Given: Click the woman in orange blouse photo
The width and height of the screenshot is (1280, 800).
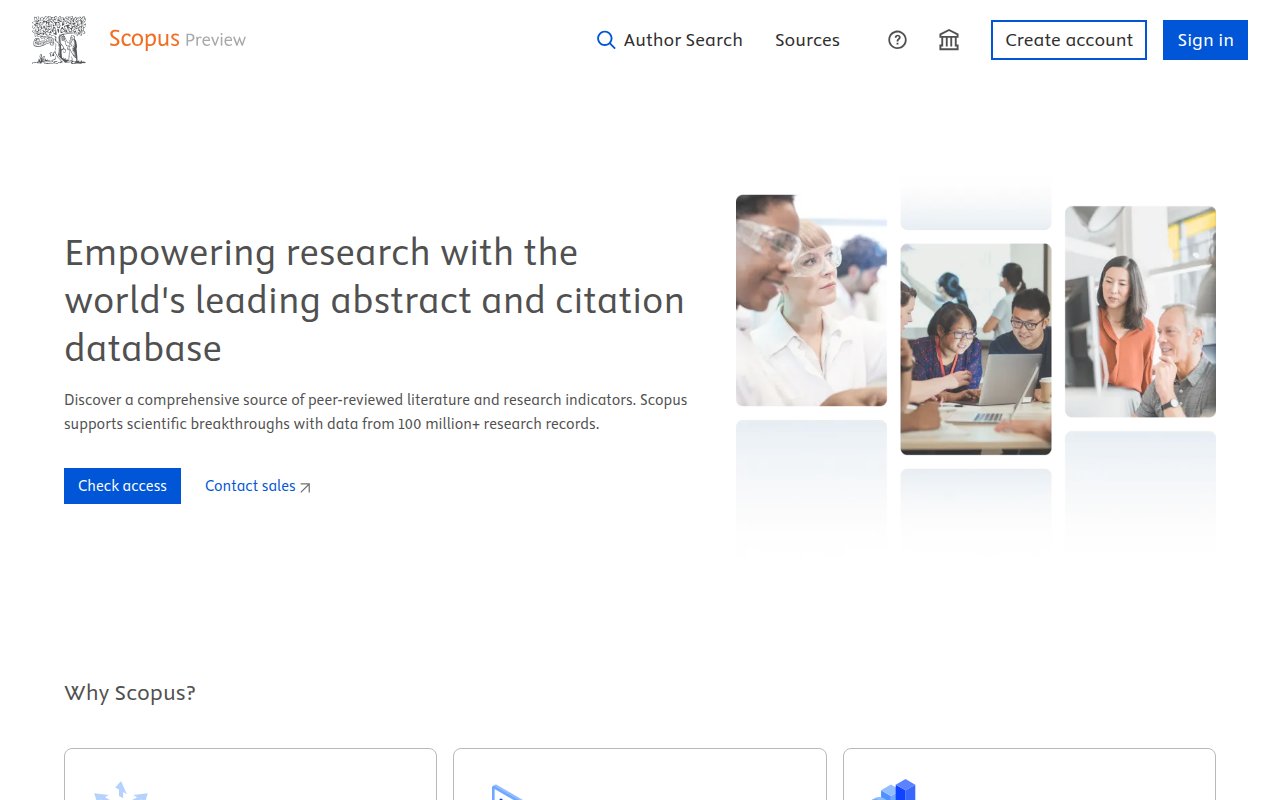Looking at the screenshot, I should click(x=1140, y=311).
